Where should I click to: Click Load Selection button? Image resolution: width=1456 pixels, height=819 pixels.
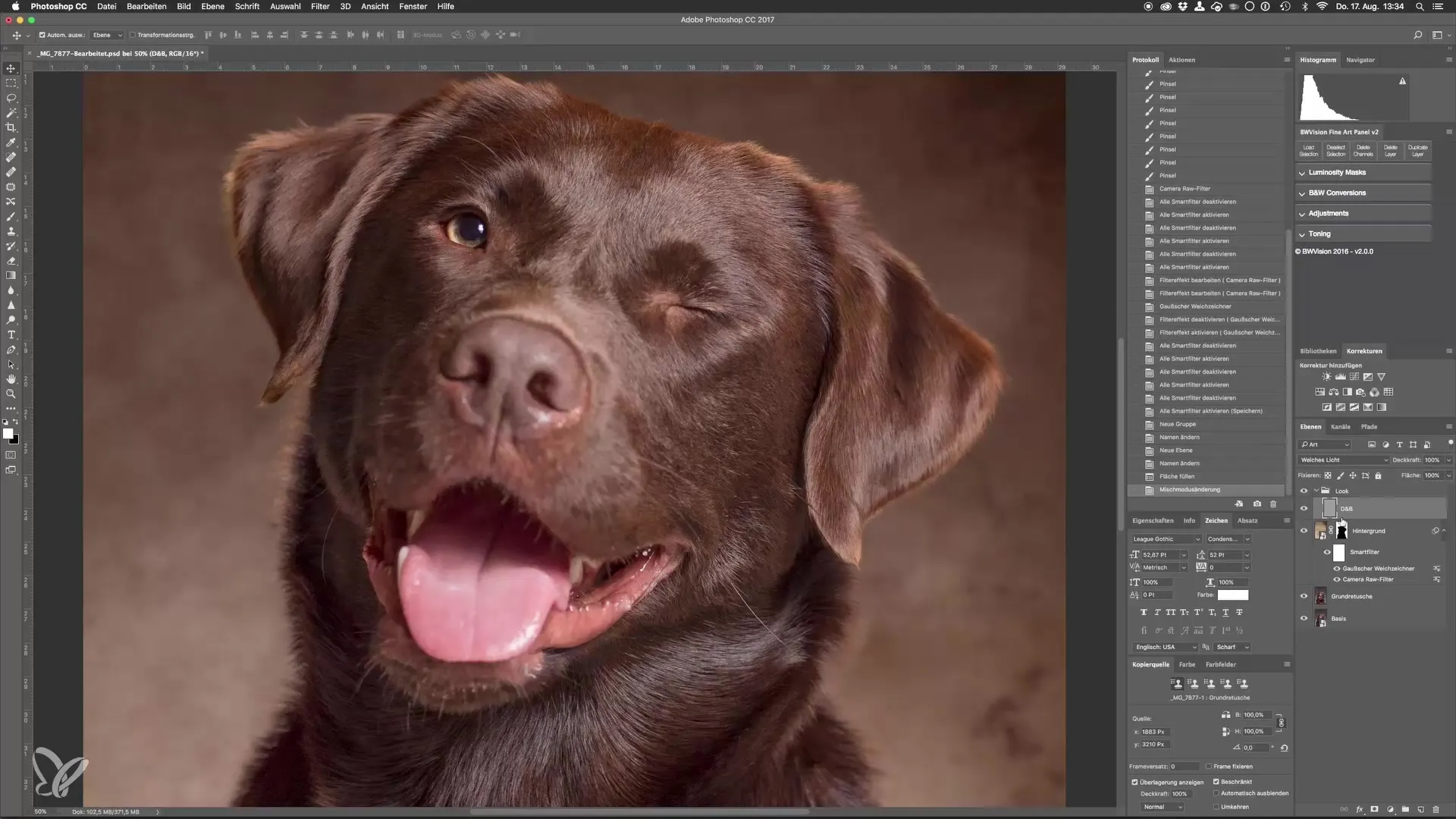point(1309,151)
